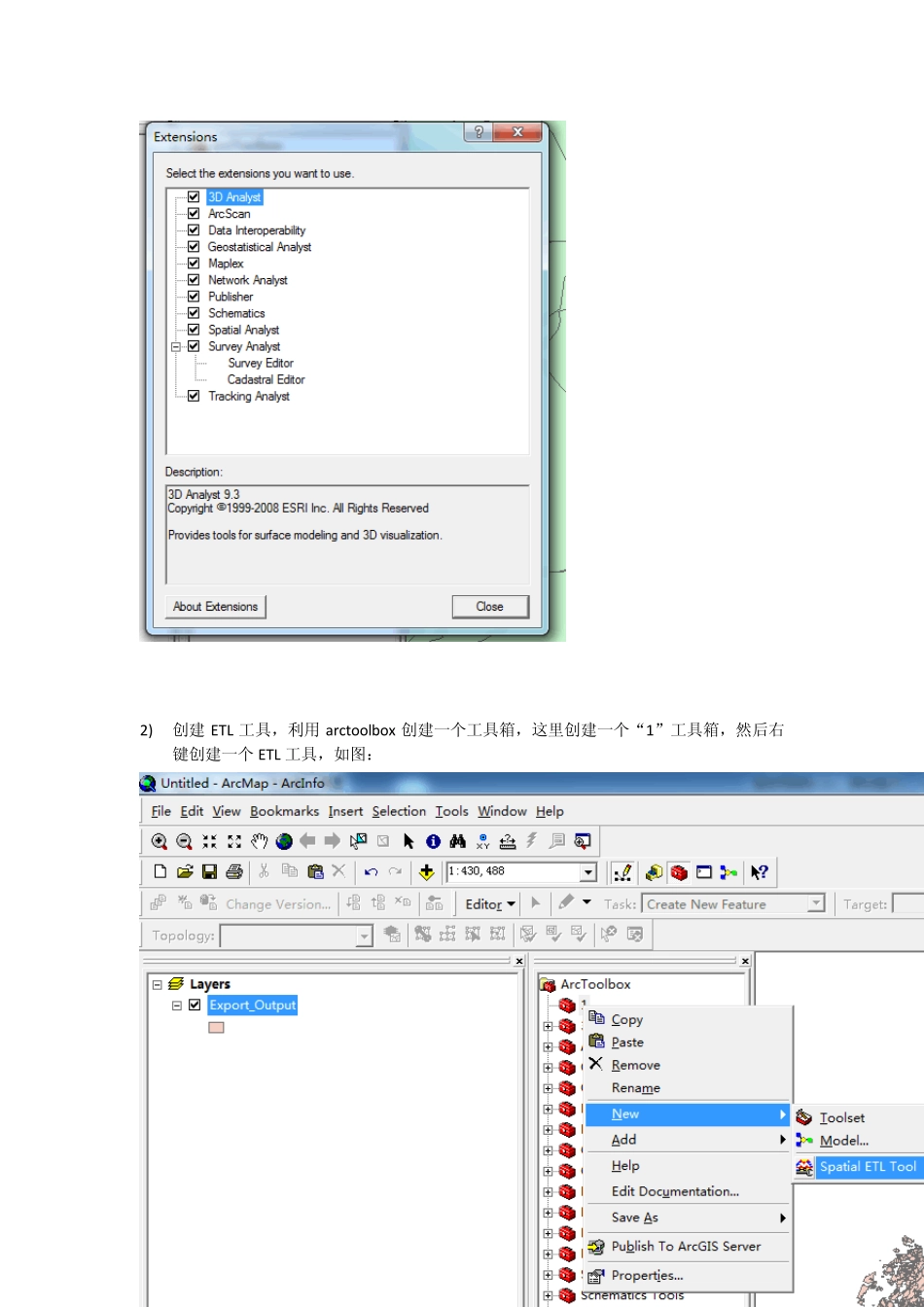Open the ModelBuilder window icon
924x1307 pixels.
coord(729,872)
